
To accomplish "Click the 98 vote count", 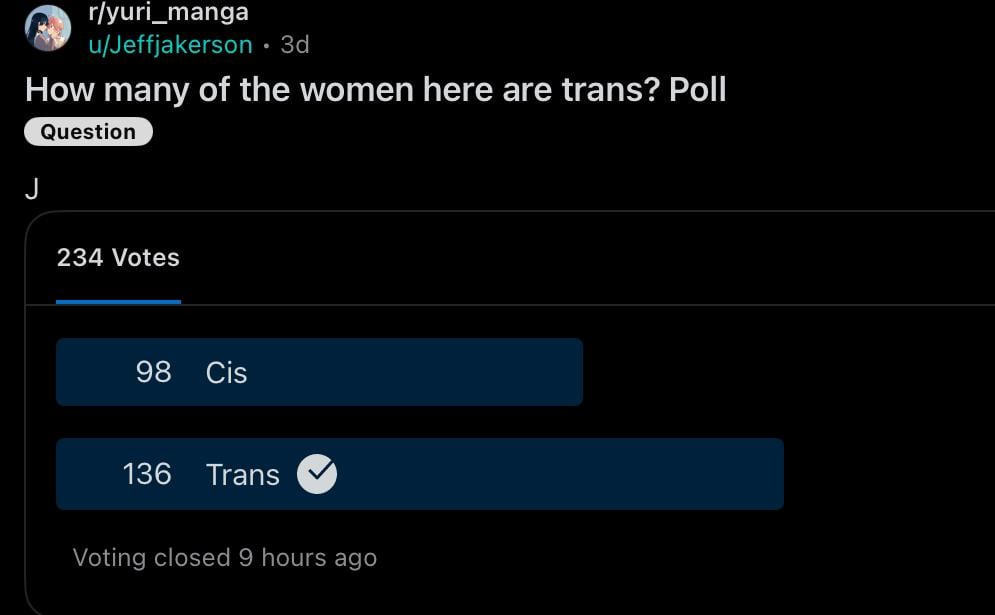I will pyautogui.click(x=154, y=372).
